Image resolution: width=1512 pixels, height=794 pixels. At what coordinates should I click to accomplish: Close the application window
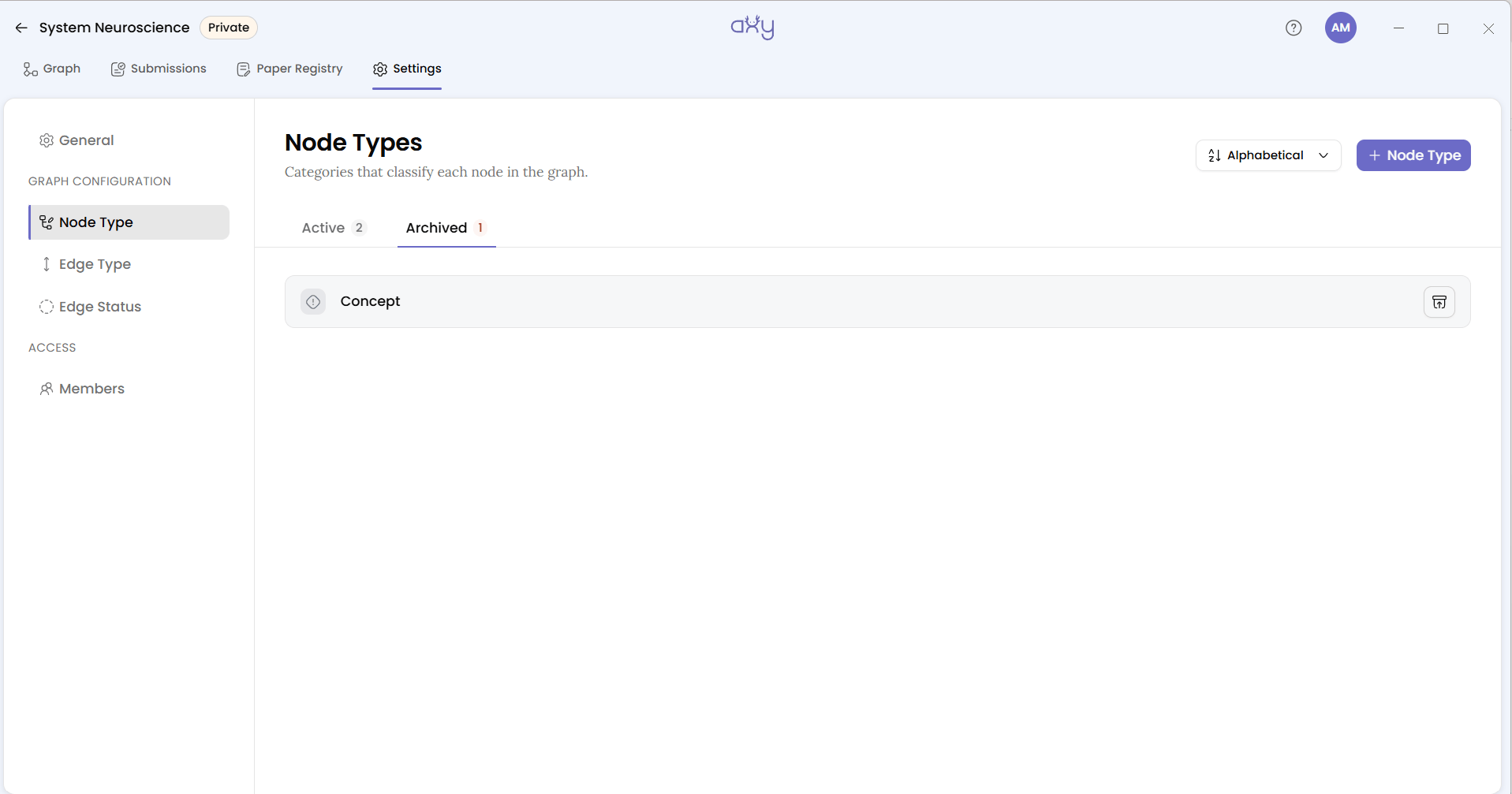pos(1488,28)
